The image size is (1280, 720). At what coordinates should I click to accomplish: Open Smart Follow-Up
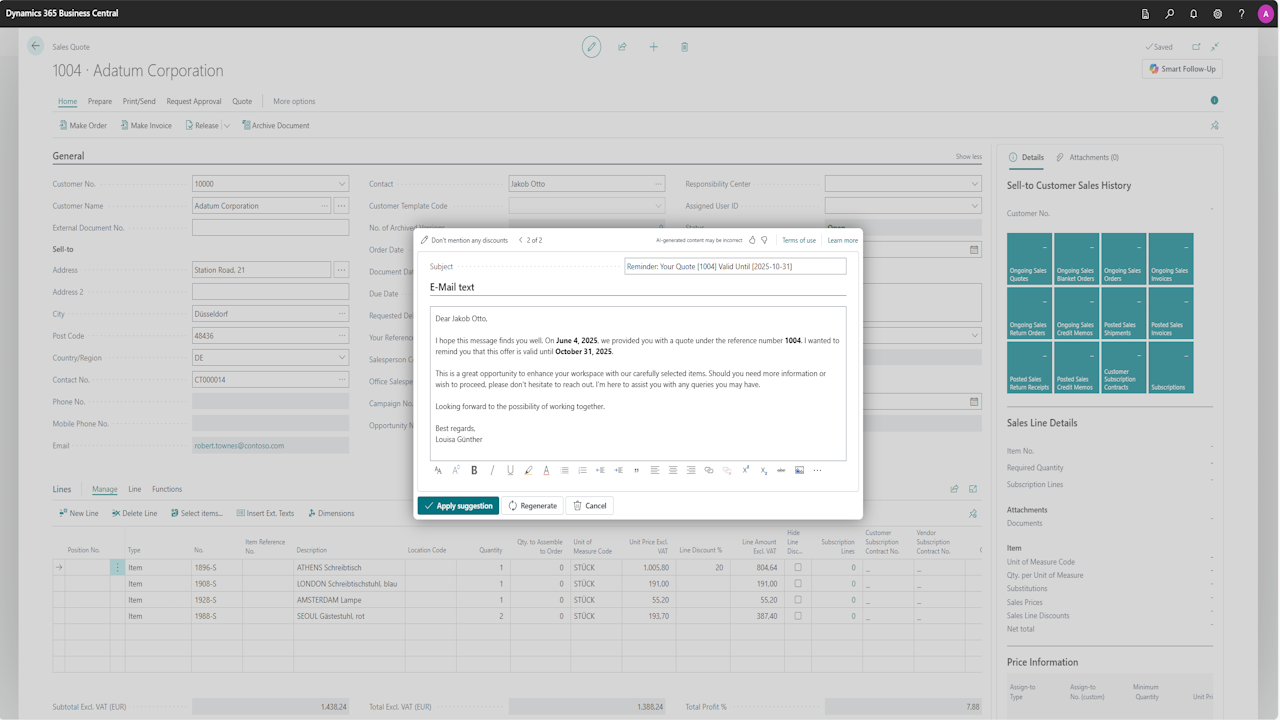click(1182, 69)
